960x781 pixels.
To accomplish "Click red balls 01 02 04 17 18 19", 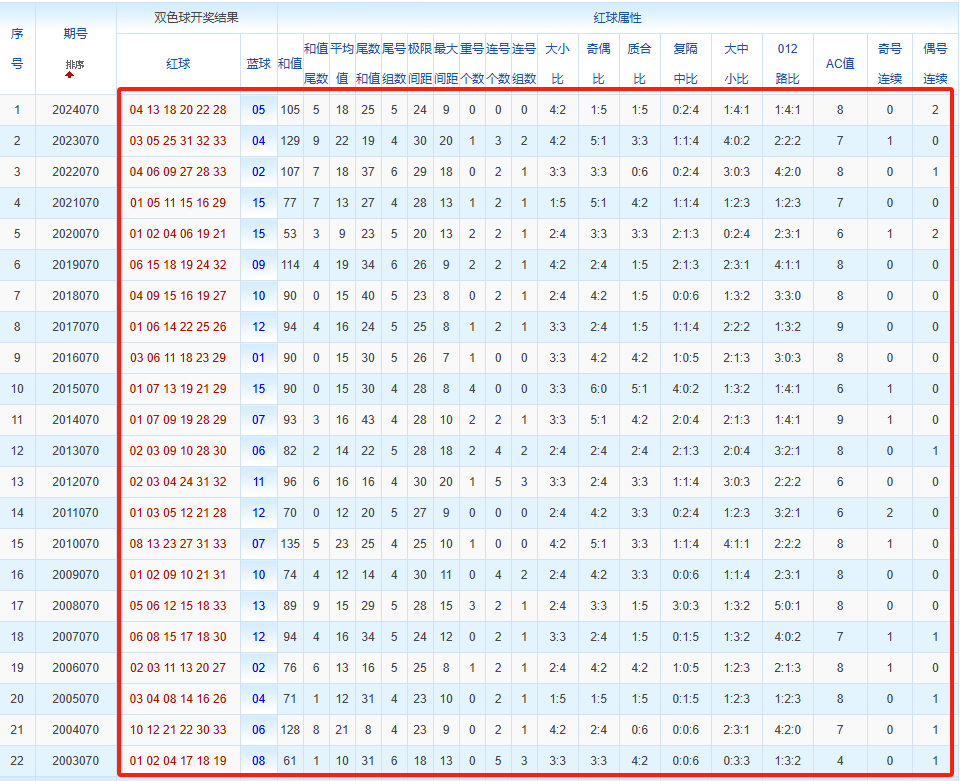I will click(x=178, y=761).
